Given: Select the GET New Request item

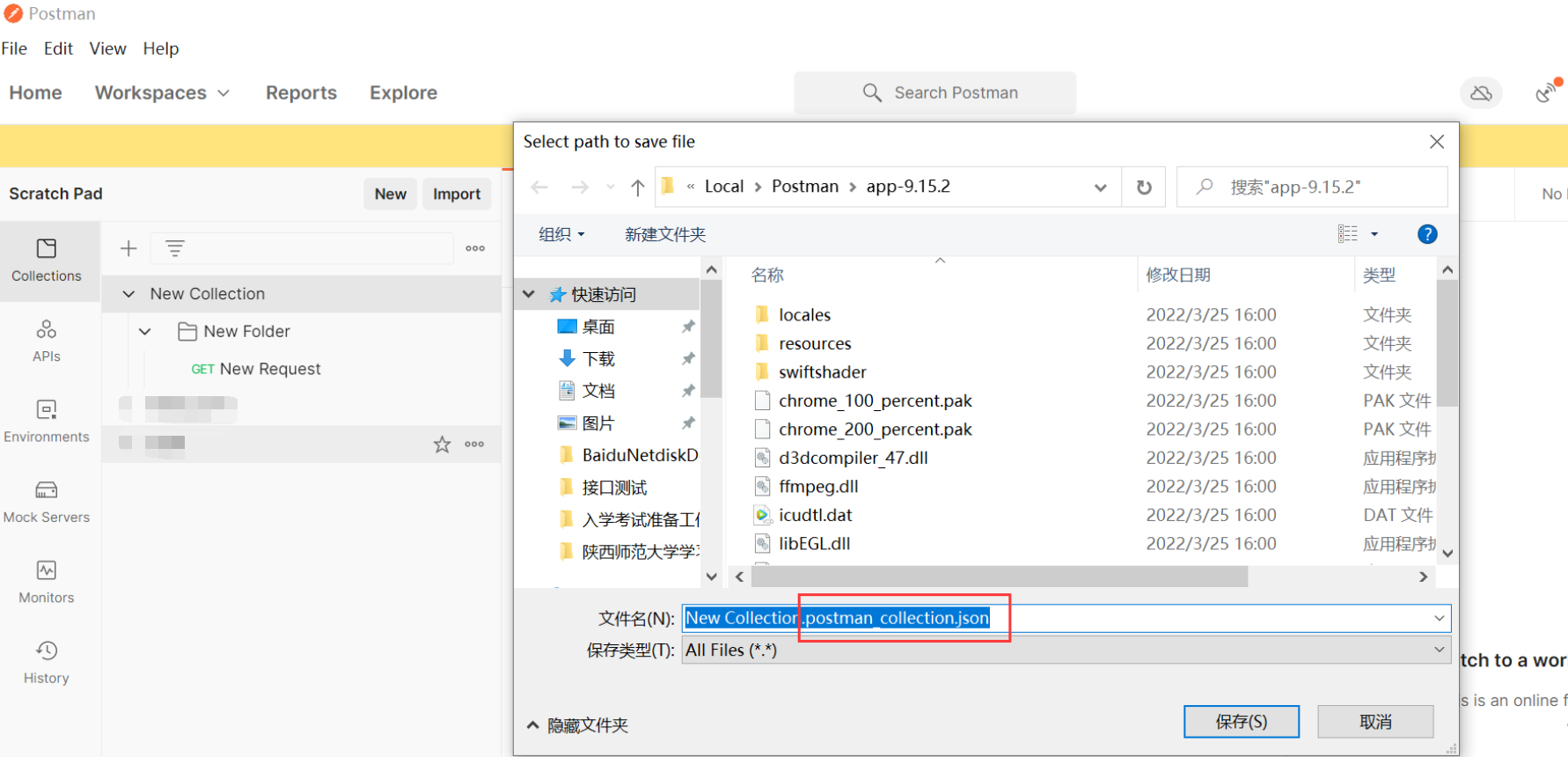Looking at the screenshot, I should pos(256,369).
